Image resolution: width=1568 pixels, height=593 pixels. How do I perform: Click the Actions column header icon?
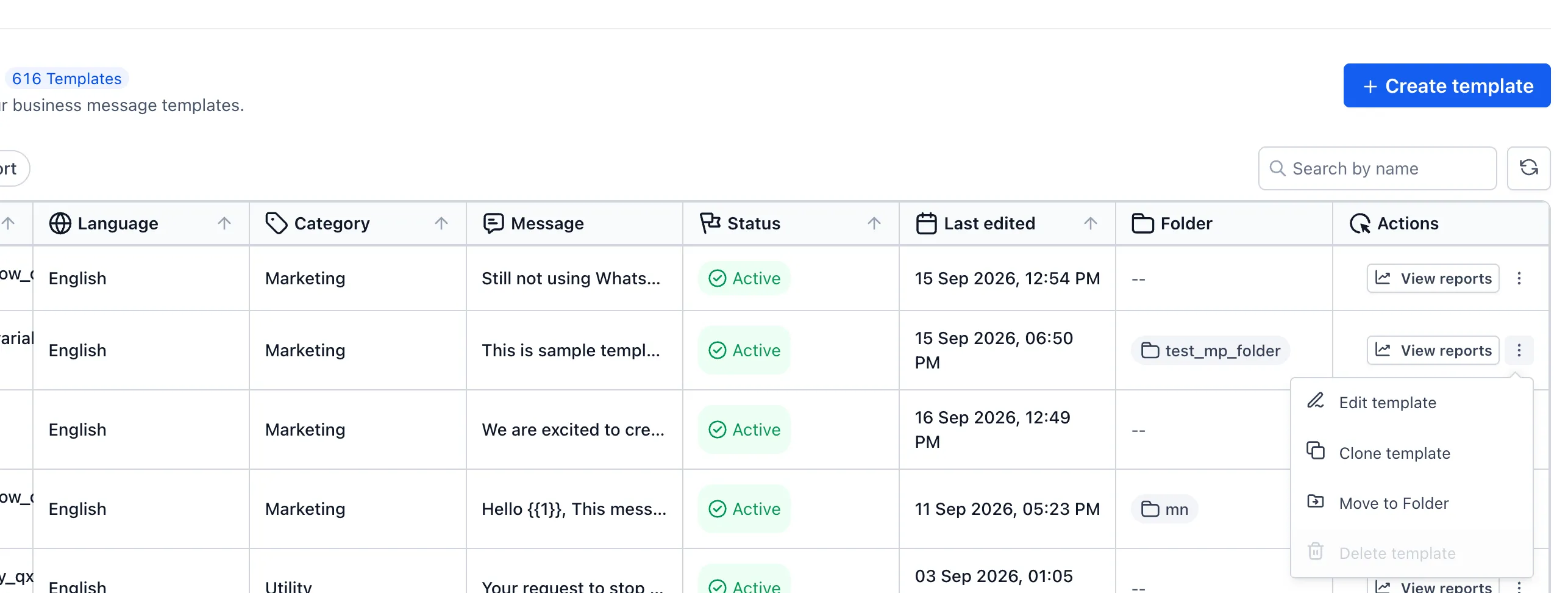point(1360,224)
